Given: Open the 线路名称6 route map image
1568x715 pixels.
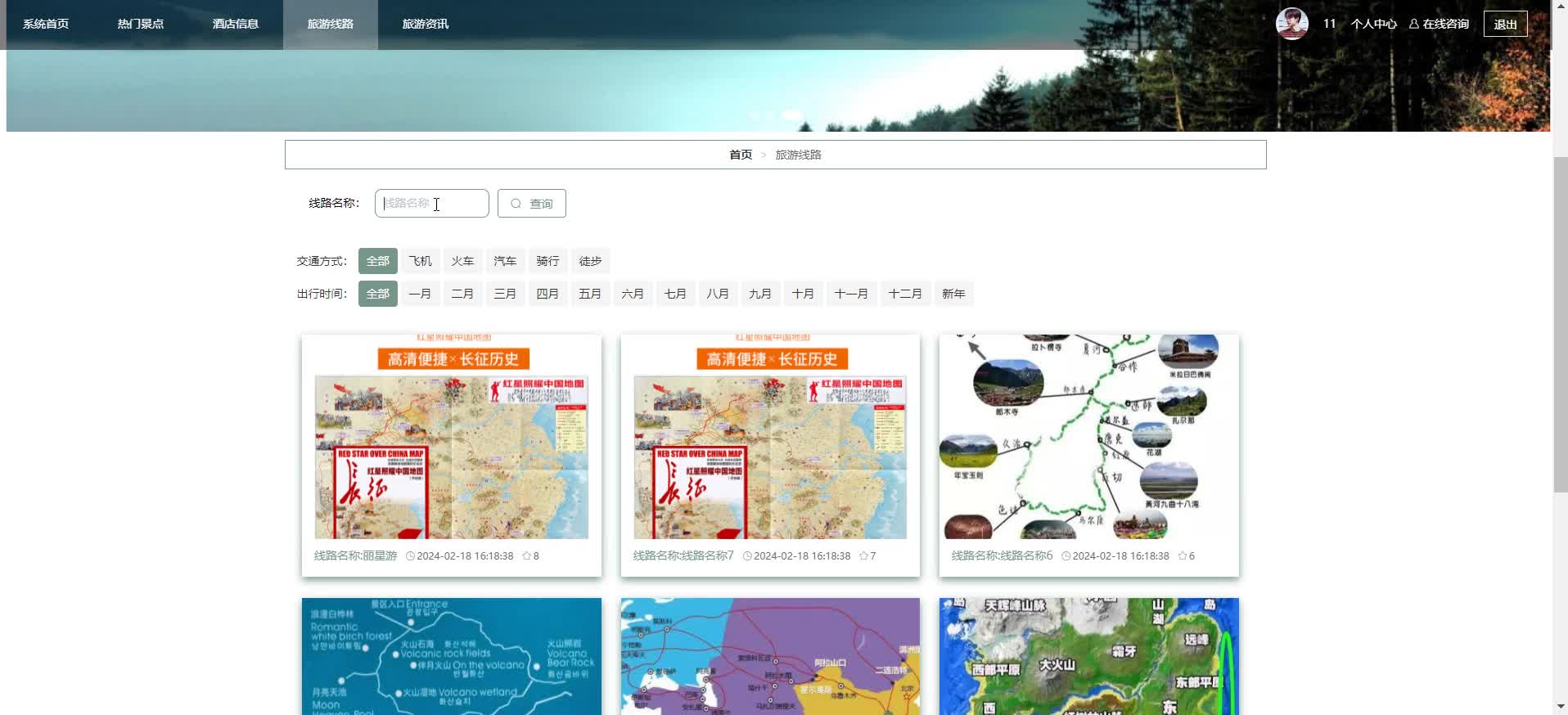Looking at the screenshot, I should point(1089,437).
